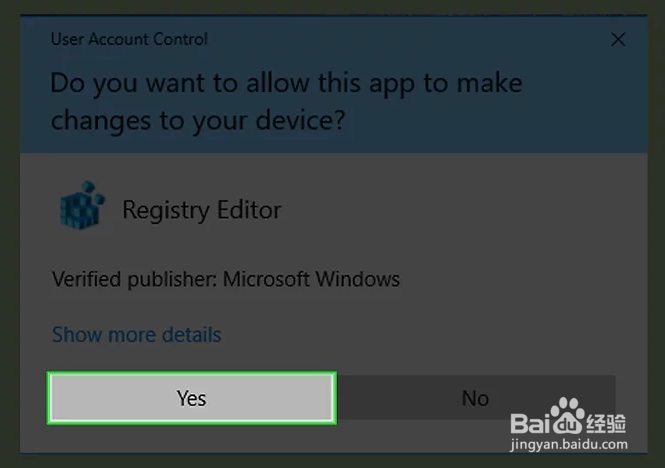The image size is (665, 468).
Task: Select the Registry Editor app name
Action: coord(202,210)
